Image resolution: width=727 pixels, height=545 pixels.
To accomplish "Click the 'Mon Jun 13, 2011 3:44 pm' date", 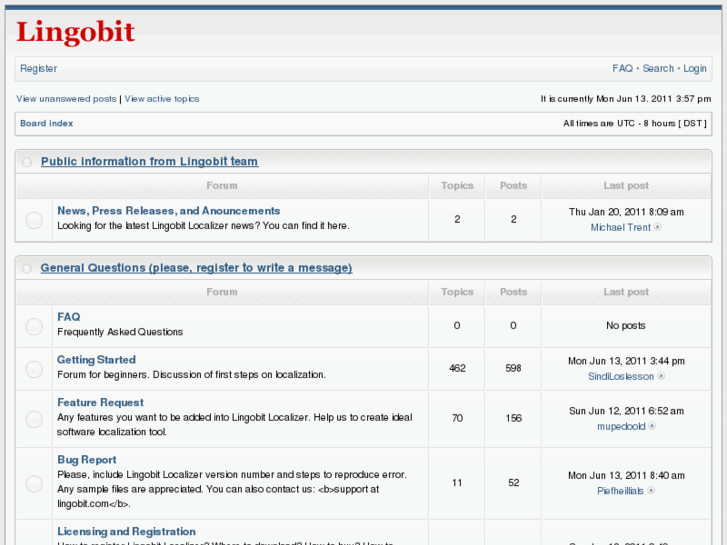I will [x=626, y=361].
